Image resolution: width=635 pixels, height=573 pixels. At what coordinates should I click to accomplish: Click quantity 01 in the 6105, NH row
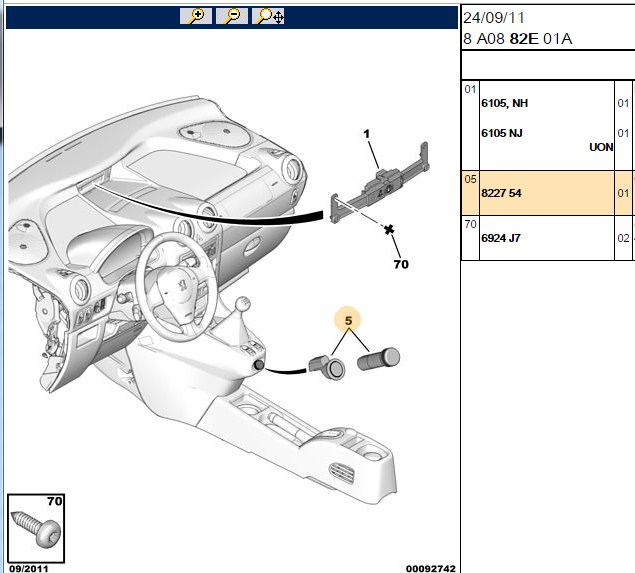(623, 103)
